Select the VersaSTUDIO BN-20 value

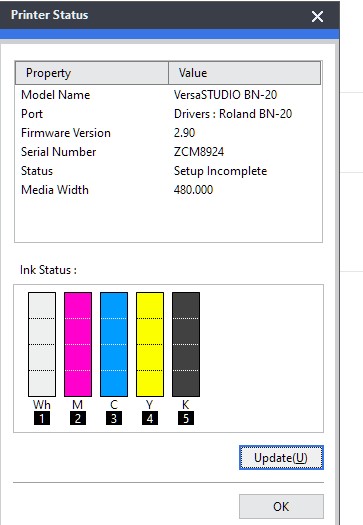click(x=225, y=95)
